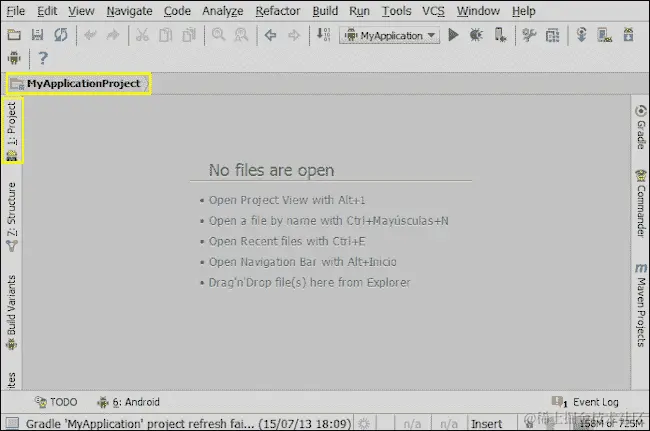Click the Android robot icon on second toolbar row
Image resolution: width=650 pixels, height=431 pixels.
pyautogui.click(x=14, y=58)
